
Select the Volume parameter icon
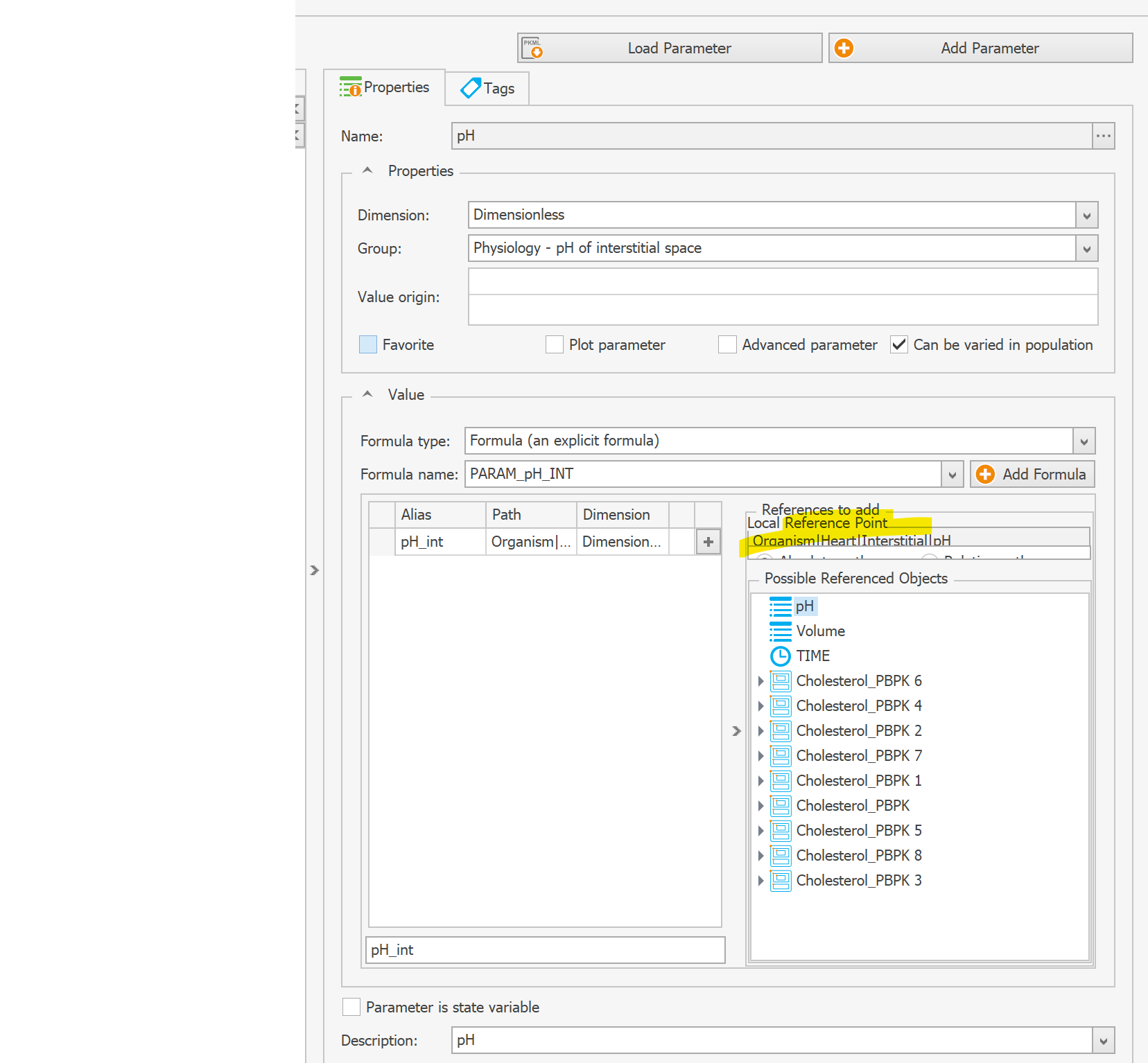pyautogui.click(x=781, y=631)
